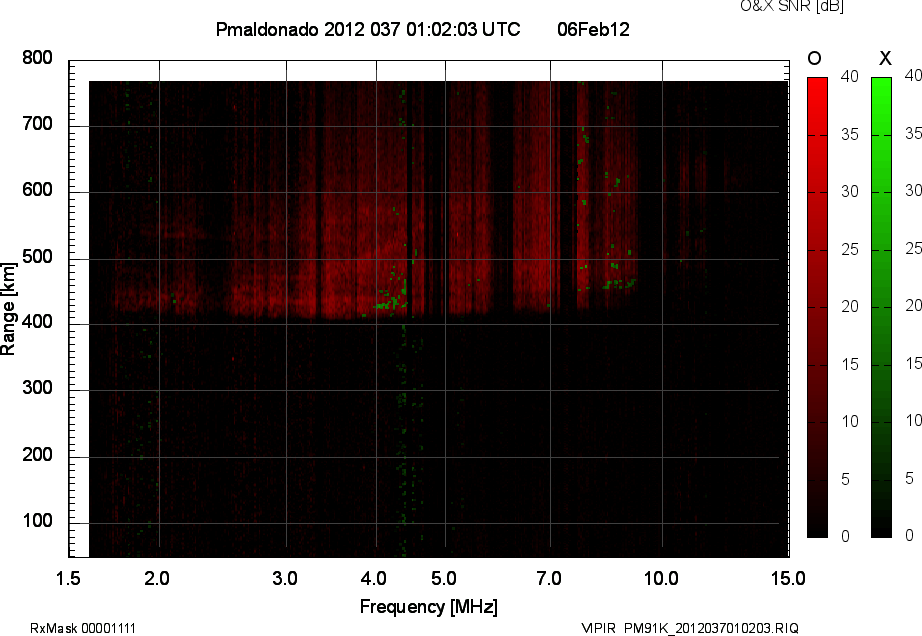Click the 'PM91K_2012037010203.RIQ' file name label
The image size is (922, 636).
(711, 628)
